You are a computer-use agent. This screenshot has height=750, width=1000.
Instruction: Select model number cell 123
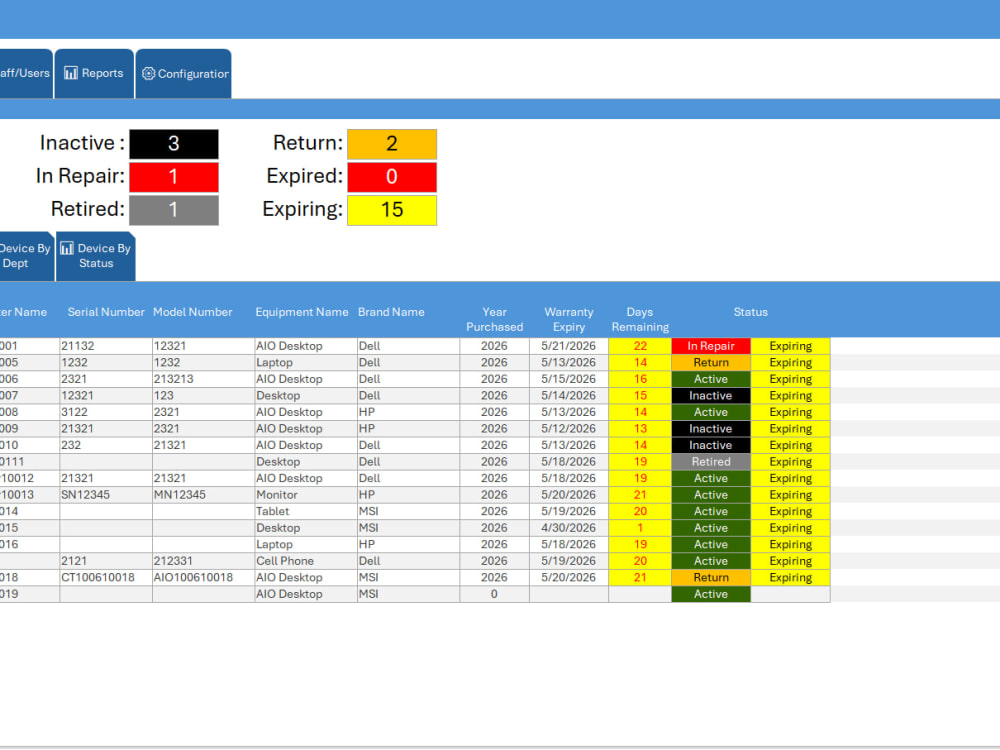(203, 395)
